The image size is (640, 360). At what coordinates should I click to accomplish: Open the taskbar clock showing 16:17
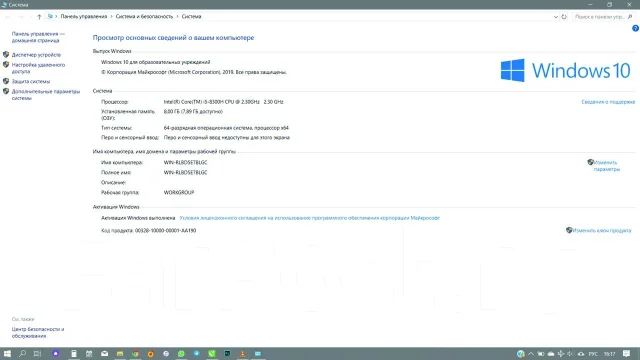[x=609, y=354]
